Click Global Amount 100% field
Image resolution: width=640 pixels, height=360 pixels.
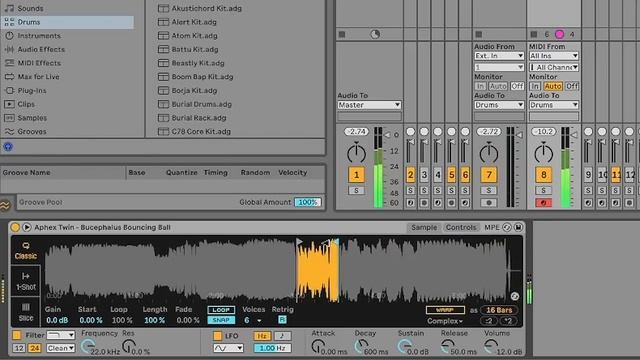(308, 202)
